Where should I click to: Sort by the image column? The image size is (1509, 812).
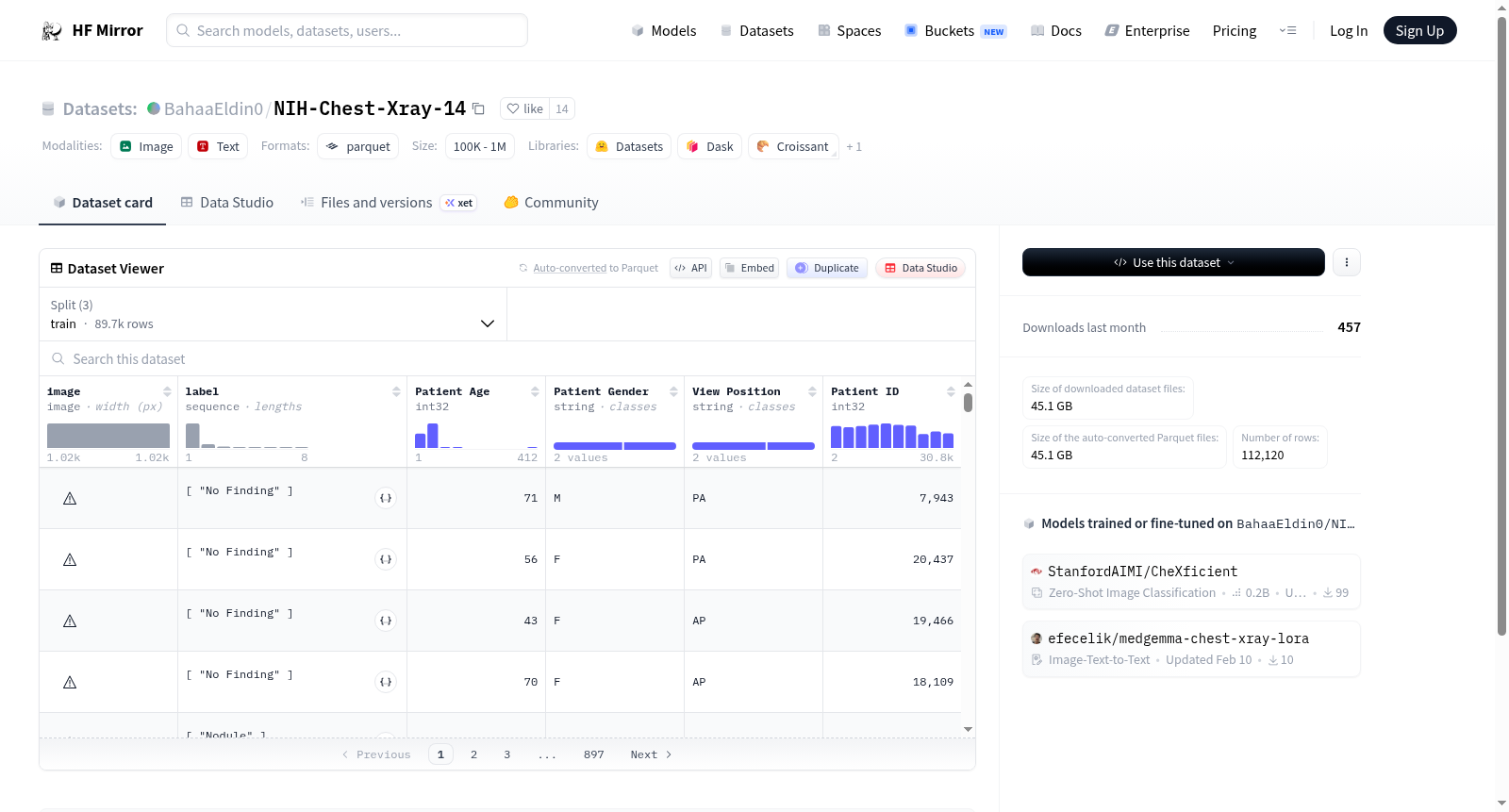tap(167, 391)
